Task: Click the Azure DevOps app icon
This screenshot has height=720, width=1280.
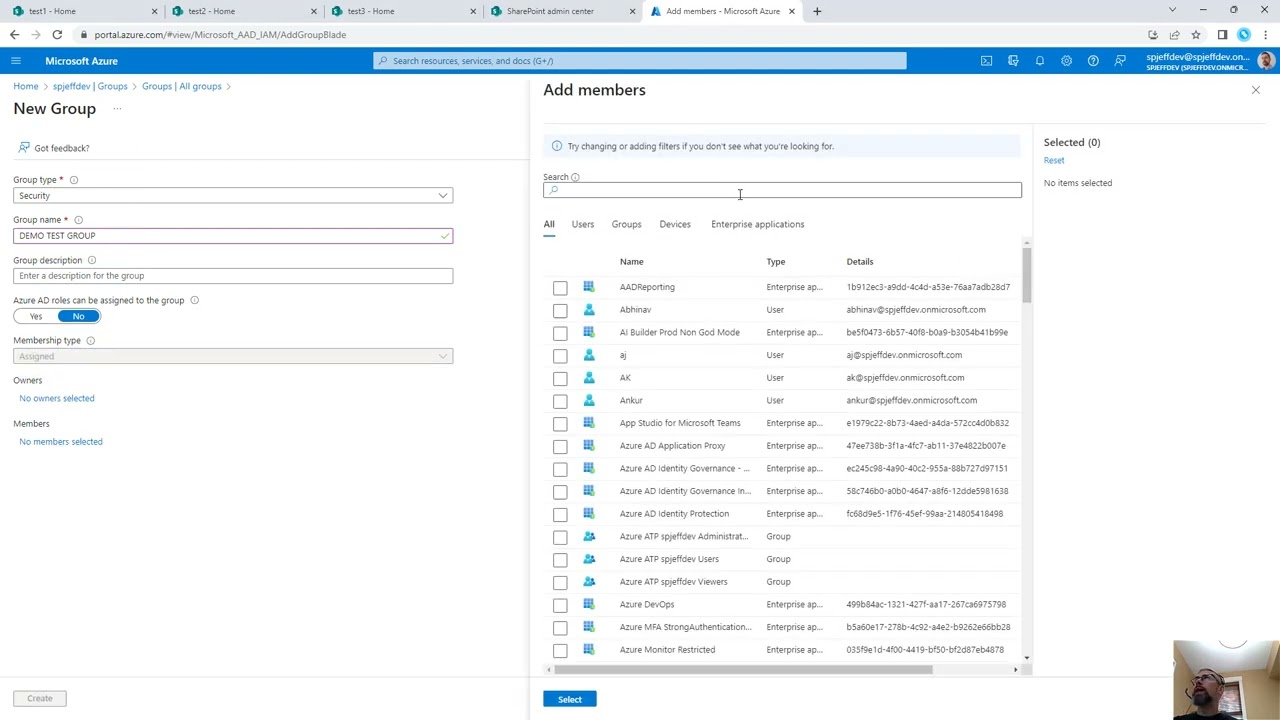Action: pyautogui.click(x=589, y=604)
